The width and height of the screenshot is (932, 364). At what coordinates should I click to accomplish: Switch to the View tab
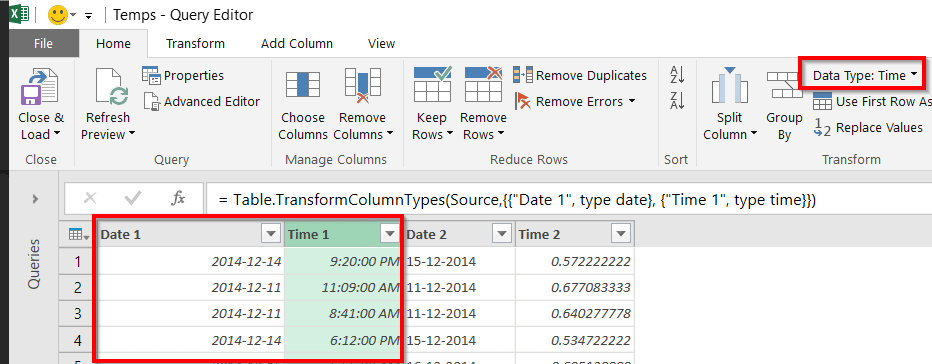pyautogui.click(x=381, y=43)
